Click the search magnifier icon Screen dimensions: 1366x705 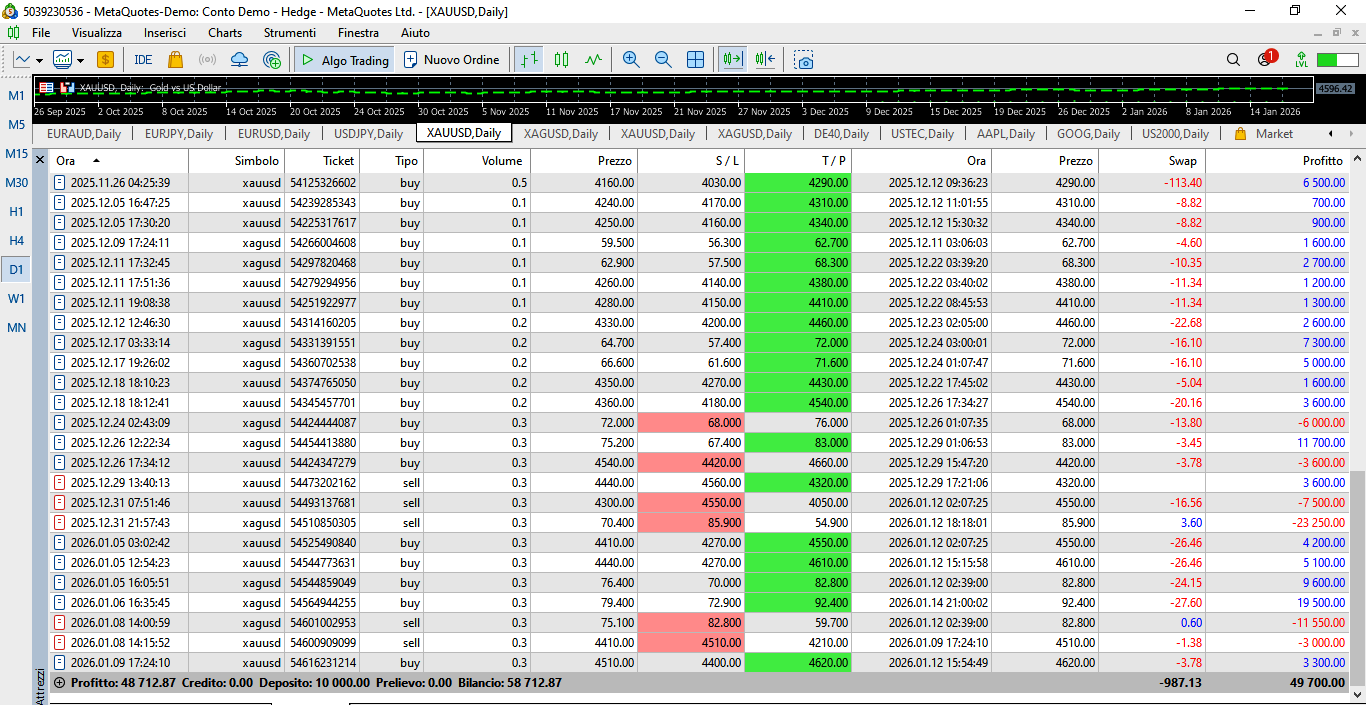point(1233,60)
